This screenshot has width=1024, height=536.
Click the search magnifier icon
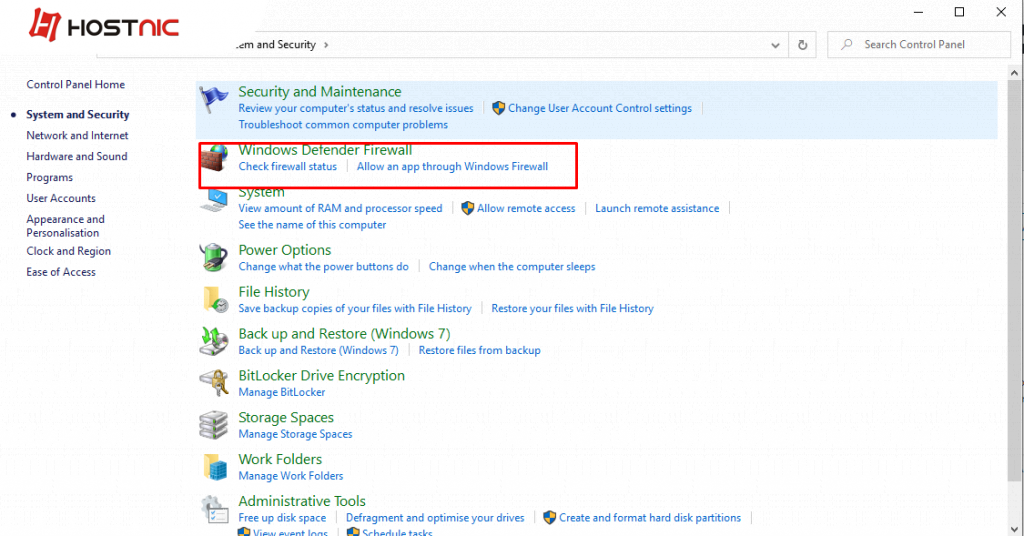click(846, 44)
